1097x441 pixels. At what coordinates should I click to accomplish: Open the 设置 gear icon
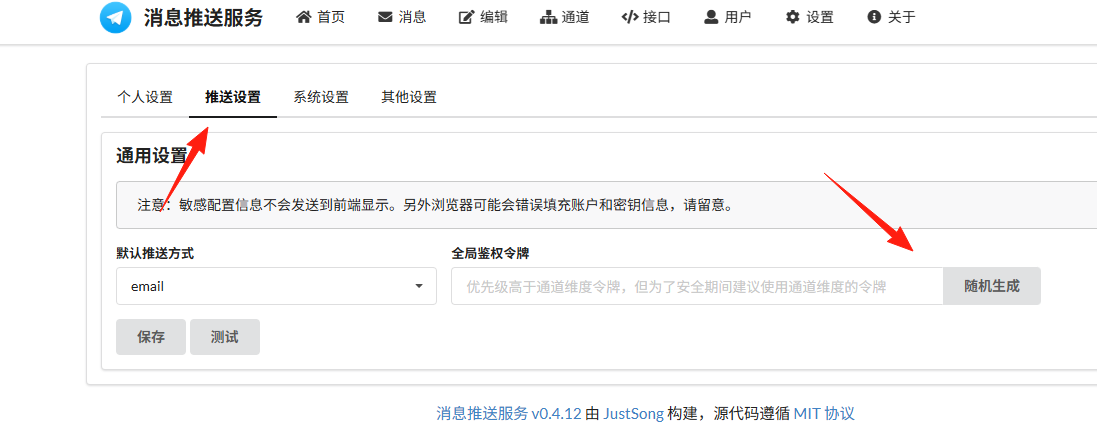(x=793, y=18)
